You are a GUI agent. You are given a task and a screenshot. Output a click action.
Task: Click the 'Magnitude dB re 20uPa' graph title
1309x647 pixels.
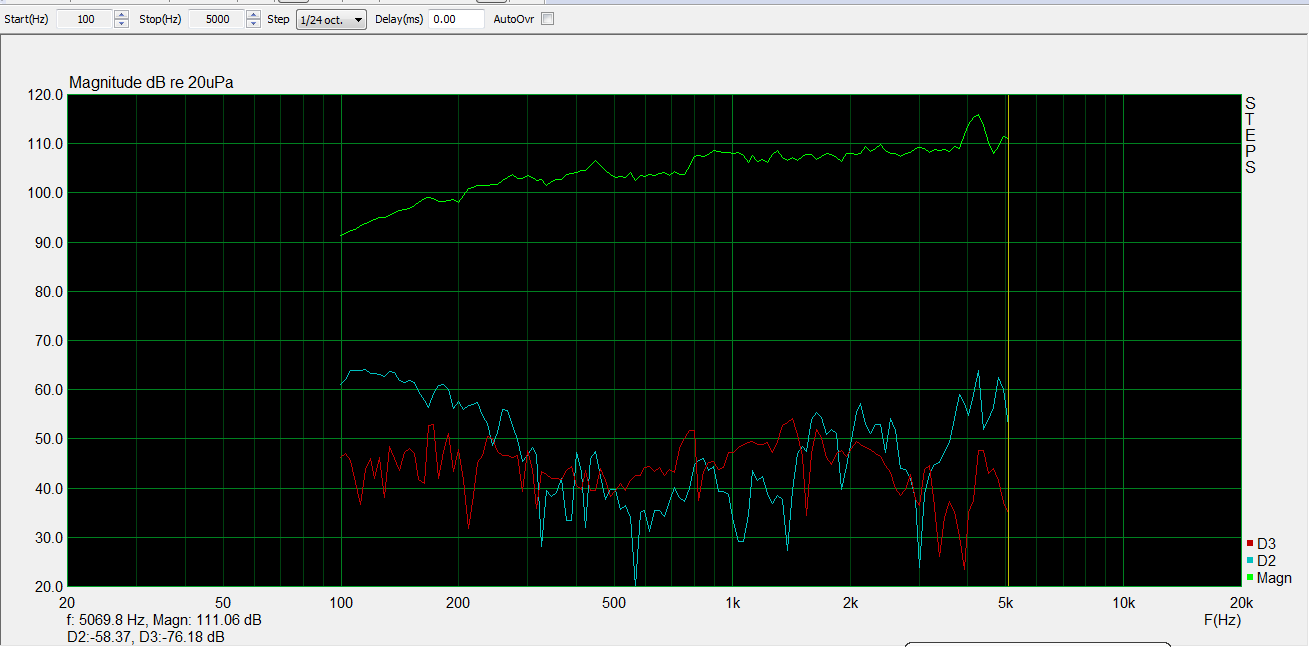coord(151,83)
